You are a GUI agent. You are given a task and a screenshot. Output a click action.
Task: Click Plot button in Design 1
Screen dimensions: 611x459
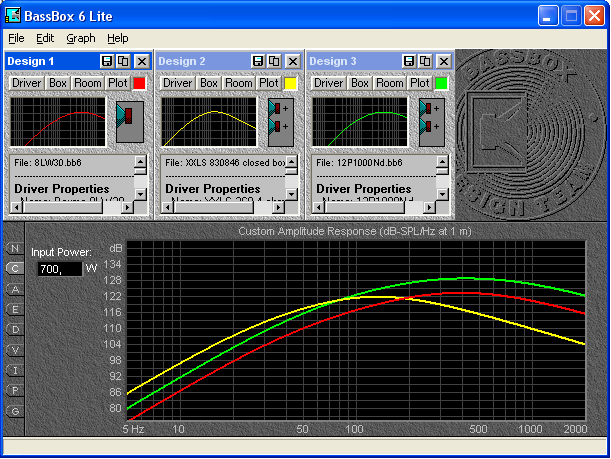point(118,83)
